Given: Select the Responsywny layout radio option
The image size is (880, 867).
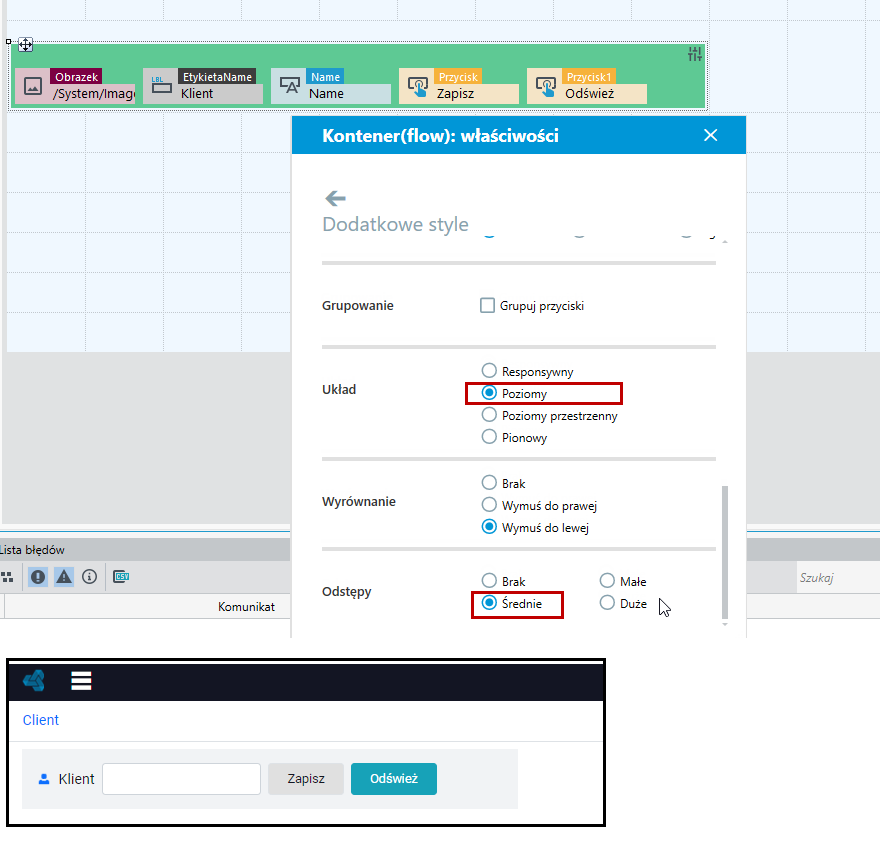Looking at the screenshot, I should 489,370.
